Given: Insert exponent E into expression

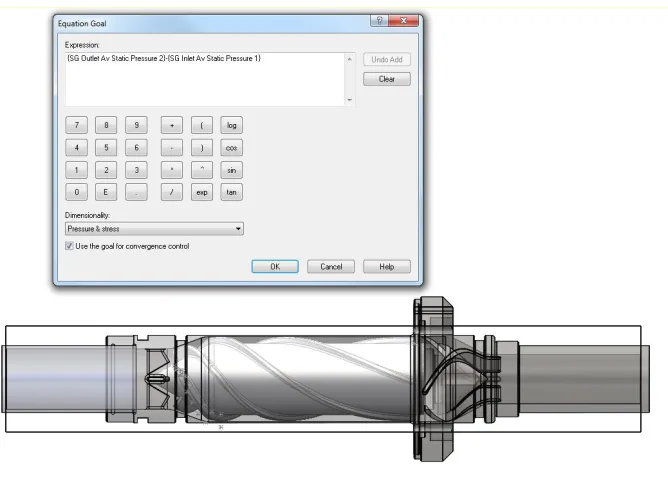Looking at the screenshot, I should pos(107,192).
